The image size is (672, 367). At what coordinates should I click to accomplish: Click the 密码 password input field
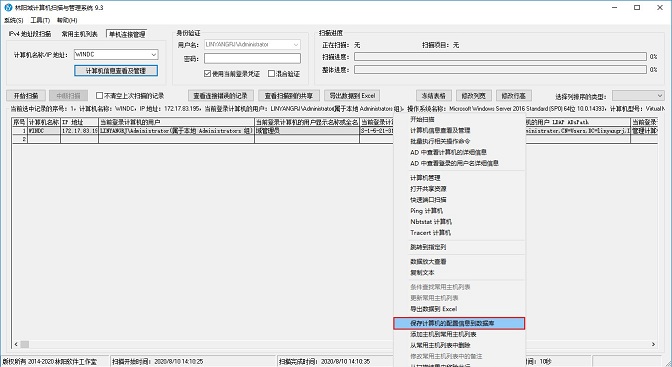(252, 59)
